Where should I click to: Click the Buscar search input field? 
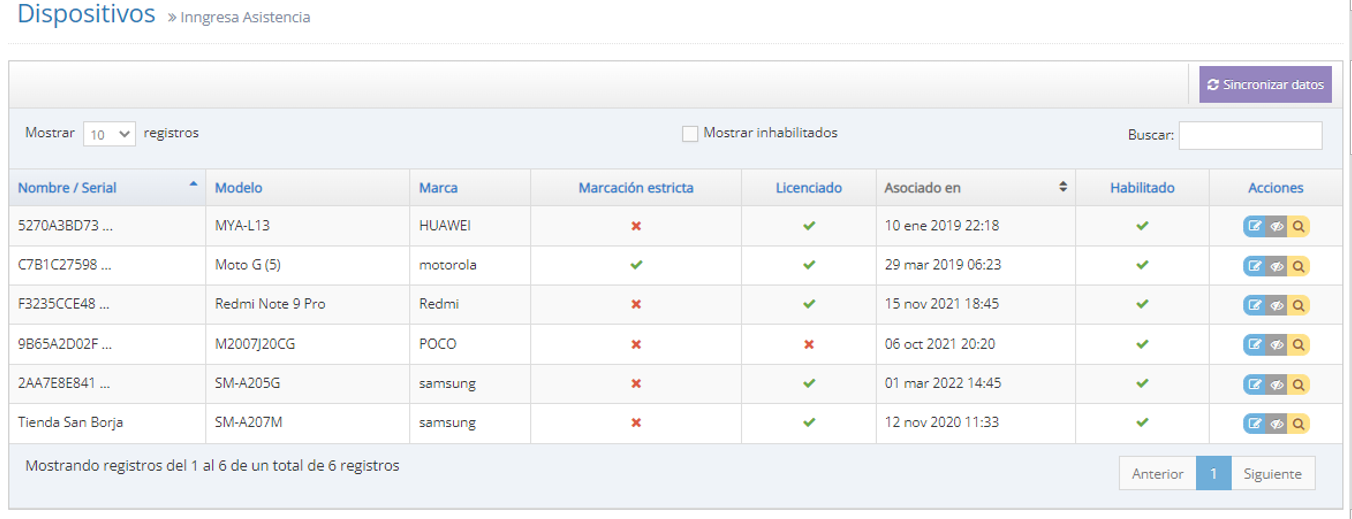tap(1250, 136)
